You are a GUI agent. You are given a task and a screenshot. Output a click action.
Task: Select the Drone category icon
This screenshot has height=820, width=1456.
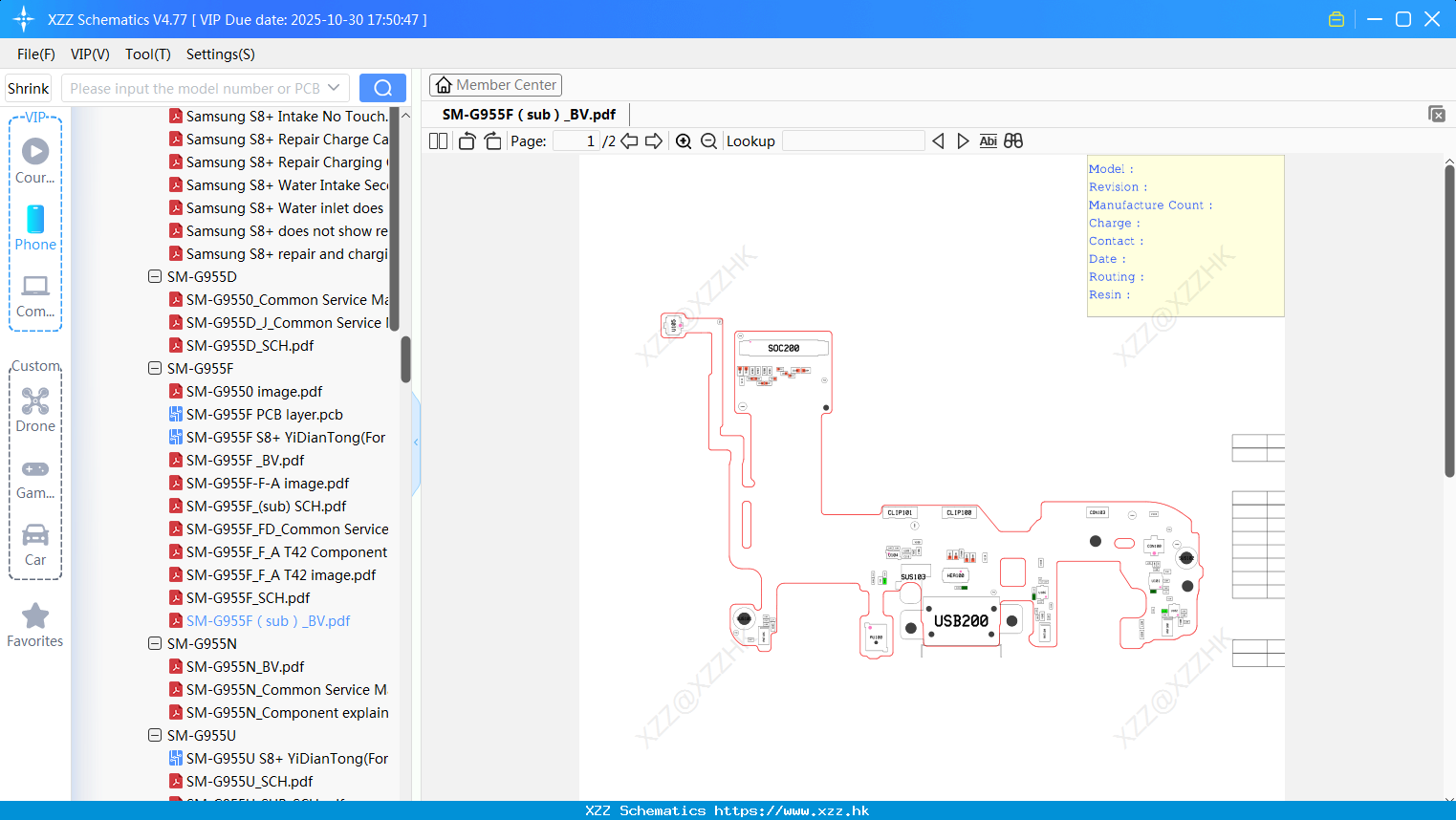[x=35, y=409]
